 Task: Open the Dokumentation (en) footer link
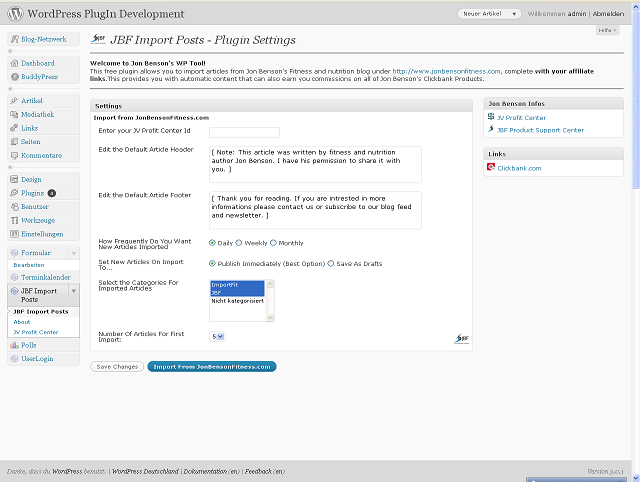point(211,471)
